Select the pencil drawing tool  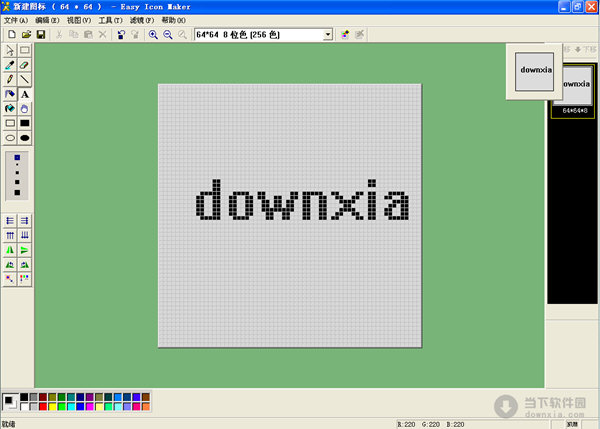pos(10,80)
